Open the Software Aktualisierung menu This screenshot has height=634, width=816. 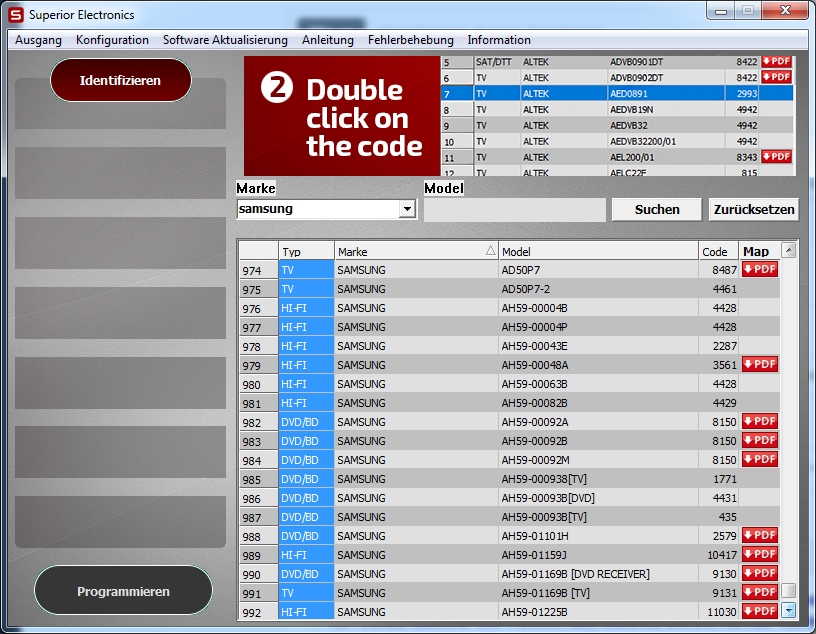(x=225, y=40)
